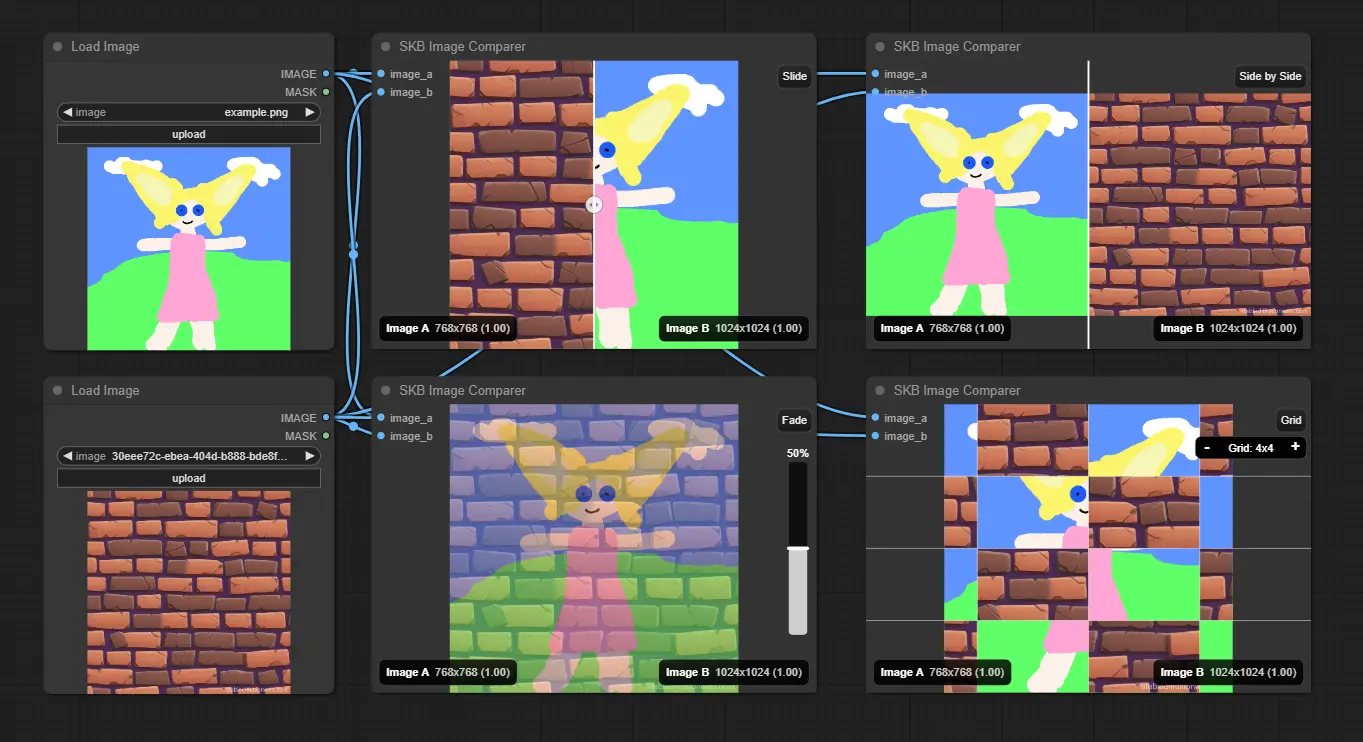Click the right arrow on the 30eee72c image selector
This screenshot has width=1363, height=742.
pyautogui.click(x=310, y=456)
